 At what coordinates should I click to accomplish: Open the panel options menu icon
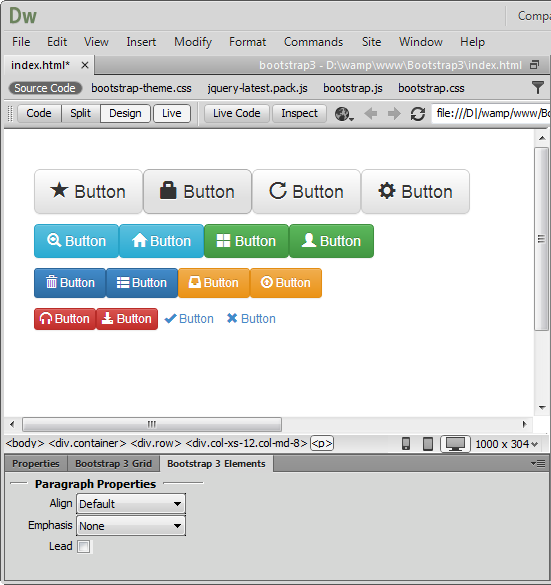tap(538, 463)
